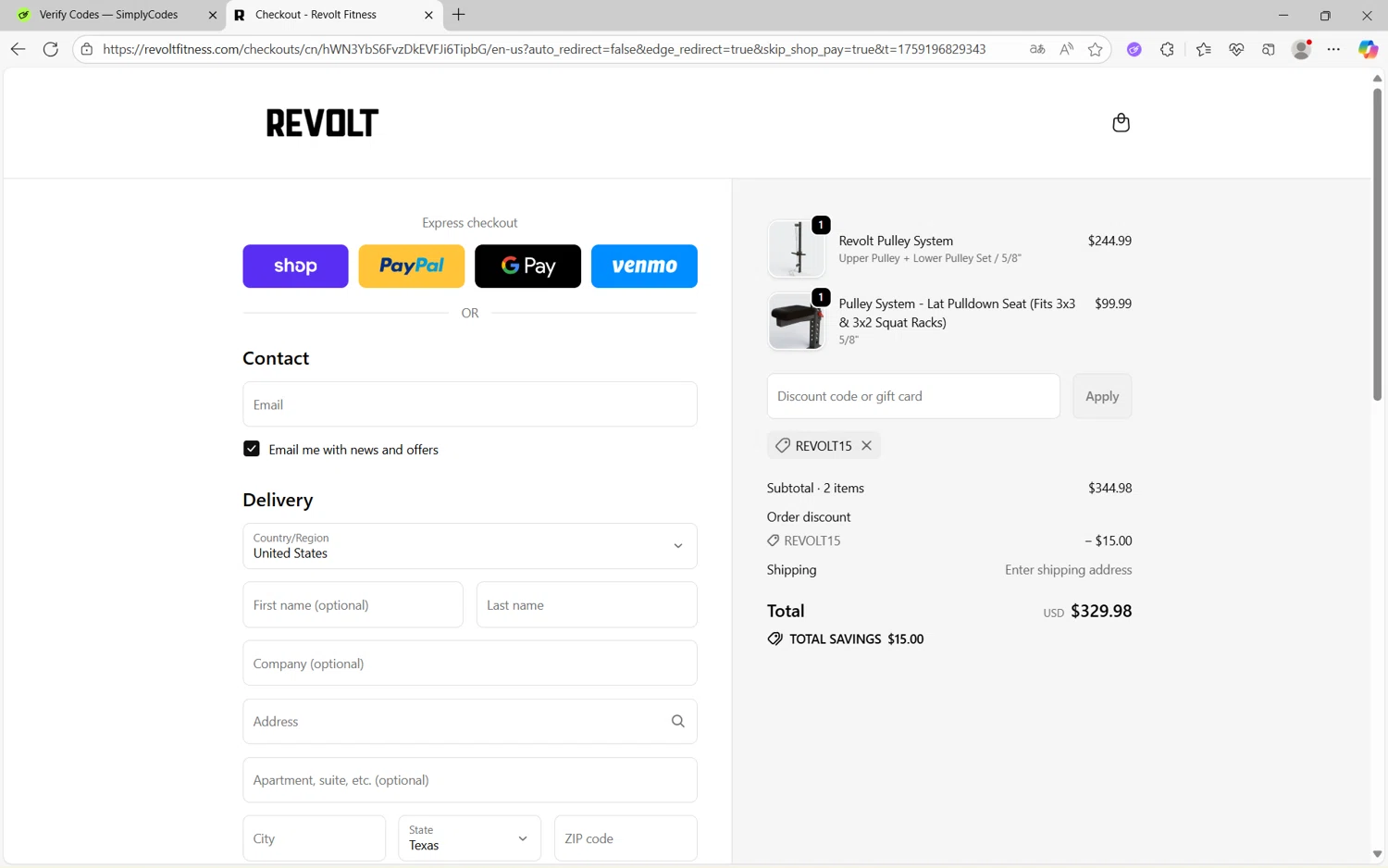The width and height of the screenshot is (1388, 868).
Task: Click the ZIP code field
Action: click(x=626, y=838)
